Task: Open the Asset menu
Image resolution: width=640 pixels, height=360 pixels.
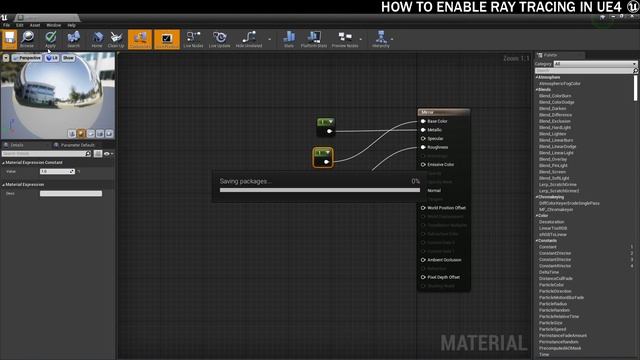Action: click(35, 25)
